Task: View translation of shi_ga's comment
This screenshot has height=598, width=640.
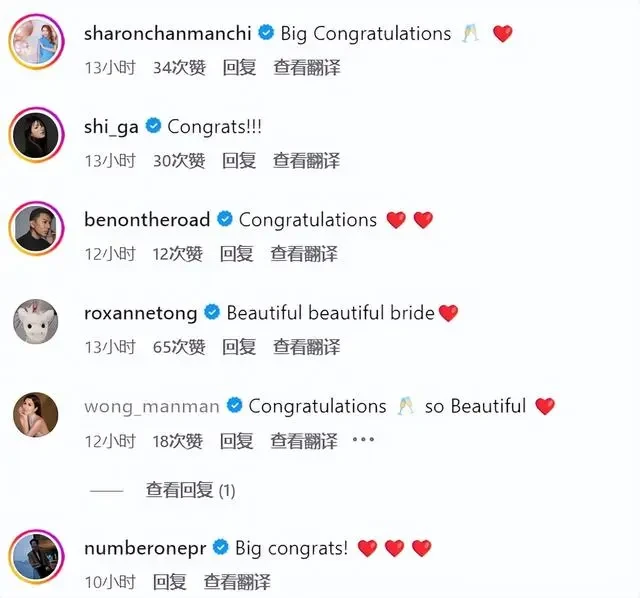Action: pos(306,160)
